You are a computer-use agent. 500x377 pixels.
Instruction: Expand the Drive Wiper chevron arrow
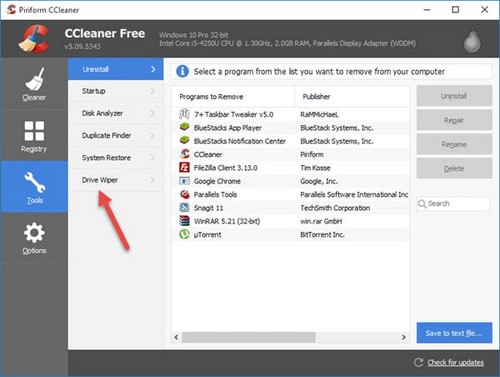[x=153, y=180]
